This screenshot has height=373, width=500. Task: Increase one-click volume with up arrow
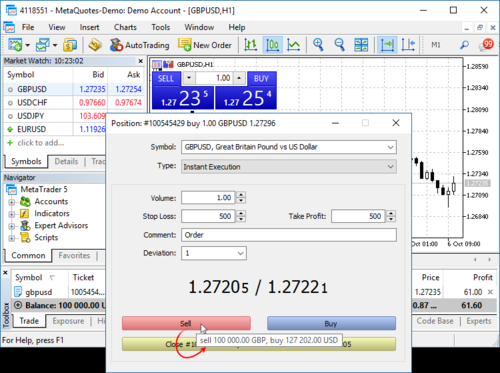coord(239,78)
